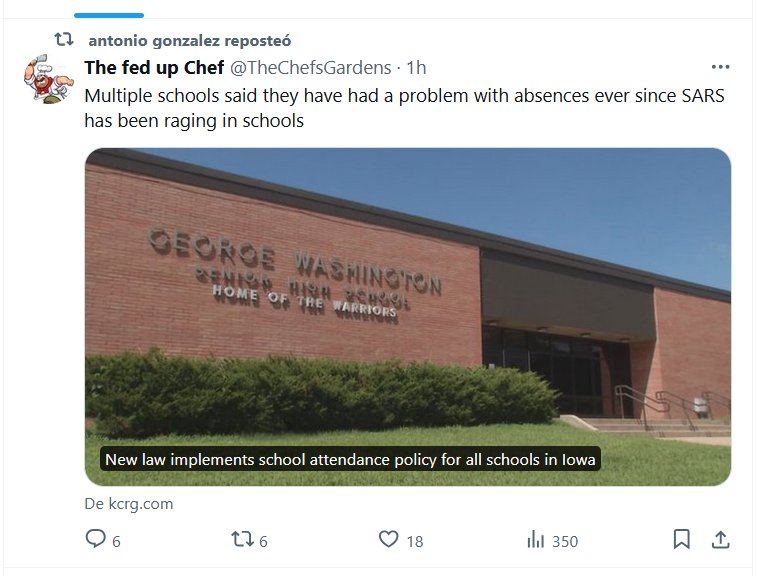Image resolution: width=758 pixels, height=576 pixels.
Task: Like the tweet with the heart icon
Action: pyautogui.click(x=389, y=540)
